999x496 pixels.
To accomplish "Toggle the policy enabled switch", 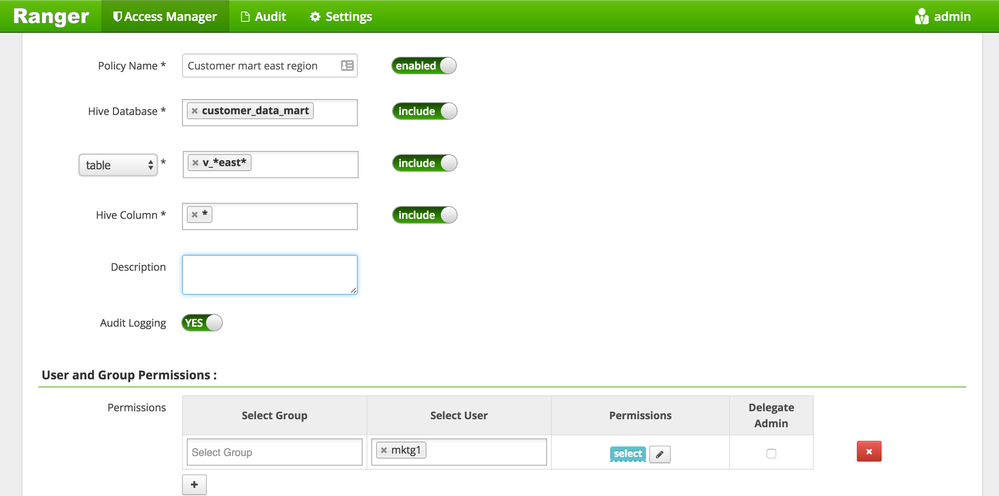I will (x=424, y=66).
